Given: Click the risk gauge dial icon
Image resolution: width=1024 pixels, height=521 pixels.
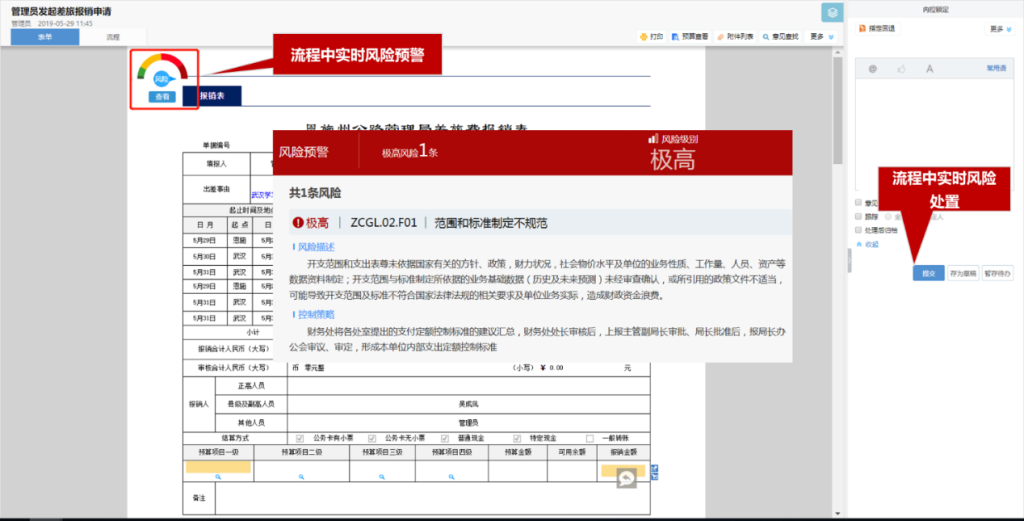Looking at the screenshot, I should [162, 72].
